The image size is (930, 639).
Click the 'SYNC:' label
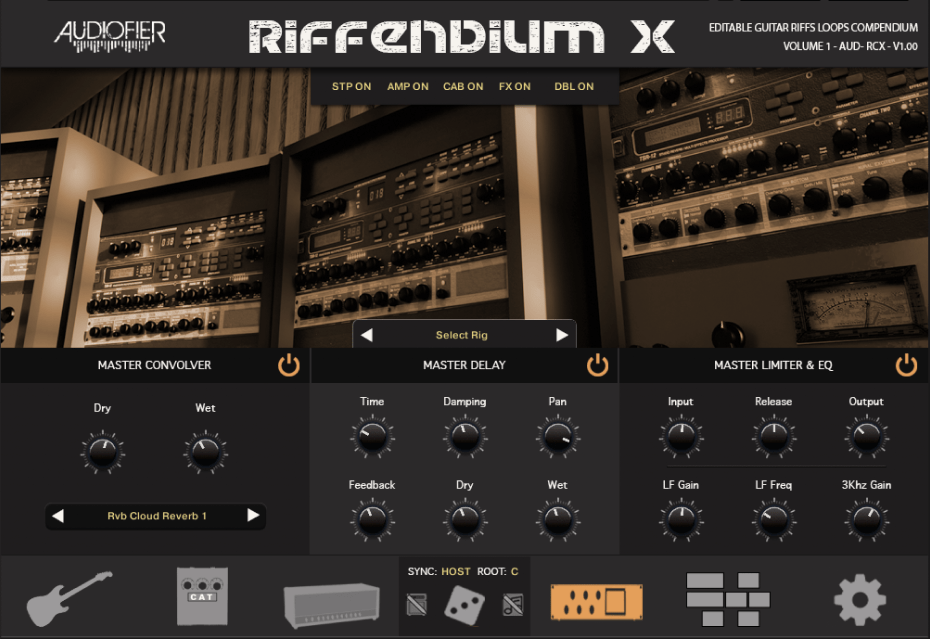(422, 571)
